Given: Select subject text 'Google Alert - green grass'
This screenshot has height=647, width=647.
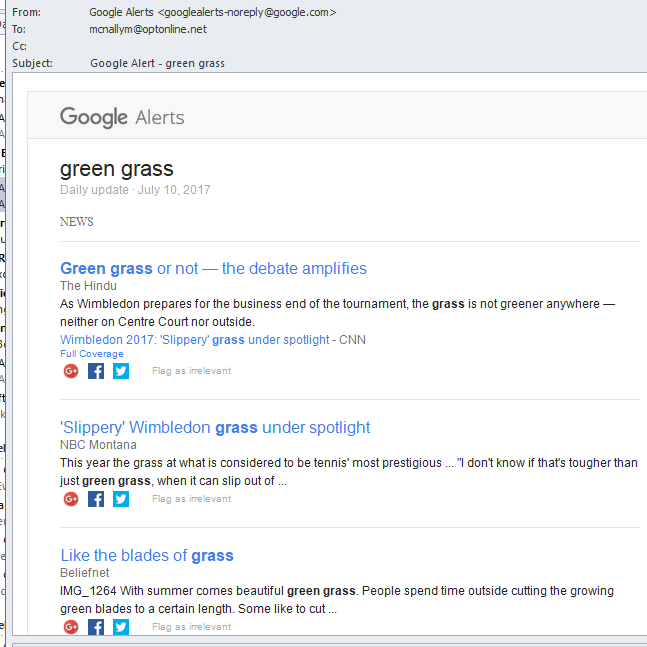Looking at the screenshot, I should click(x=158, y=63).
